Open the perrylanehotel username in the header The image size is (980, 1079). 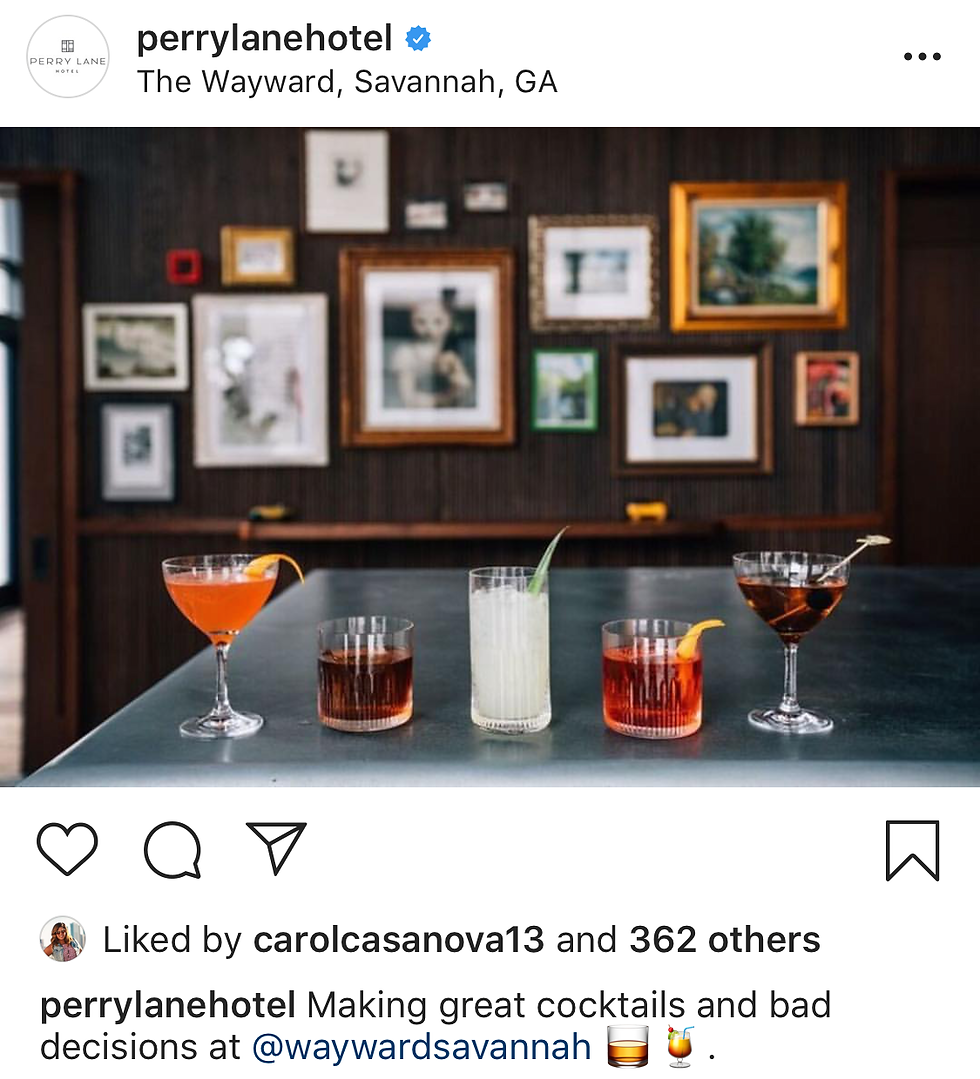(x=264, y=39)
